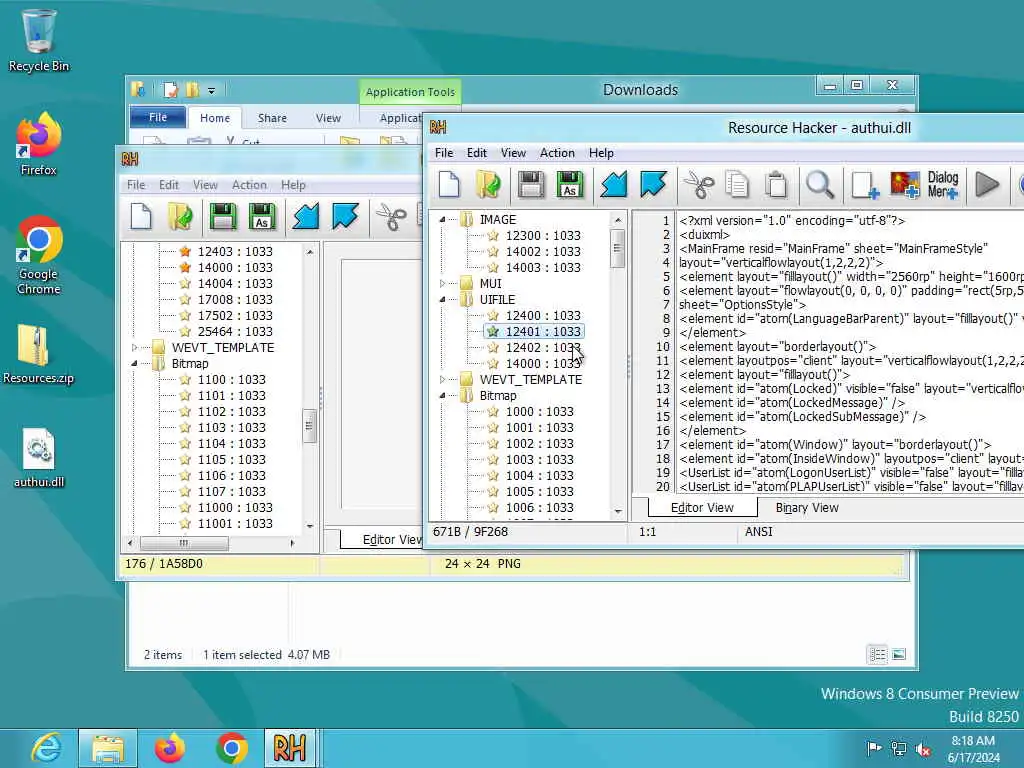Image resolution: width=1024 pixels, height=768 pixels.
Task: Select authui.dll file on the desktop
Action: [39, 458]
